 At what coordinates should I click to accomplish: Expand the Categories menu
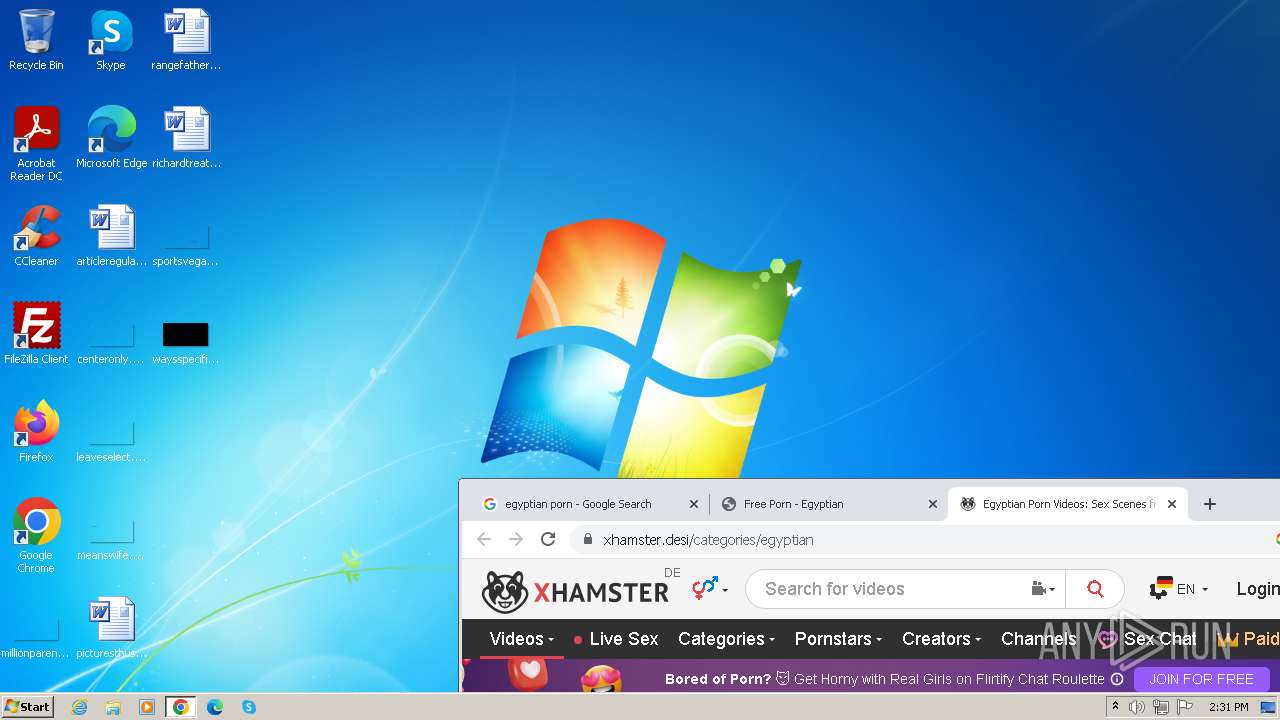click(x=727, y=639)
